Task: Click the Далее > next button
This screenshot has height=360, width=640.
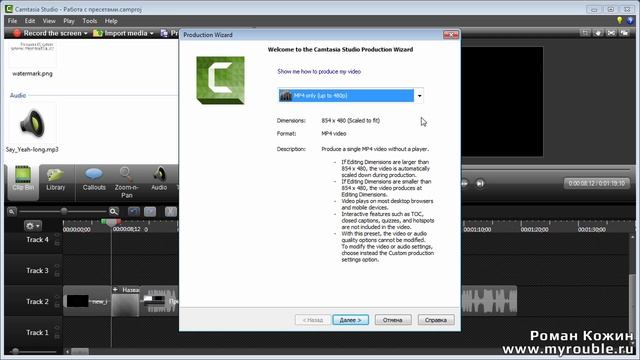Action: click(x=351, y=320)
